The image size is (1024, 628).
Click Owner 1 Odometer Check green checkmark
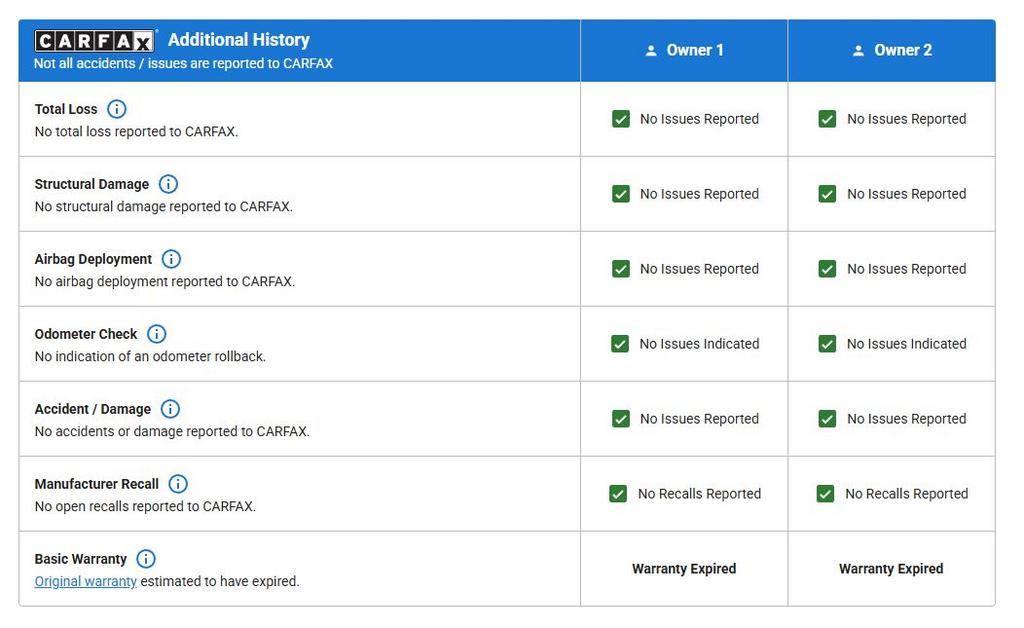point(620,344)
